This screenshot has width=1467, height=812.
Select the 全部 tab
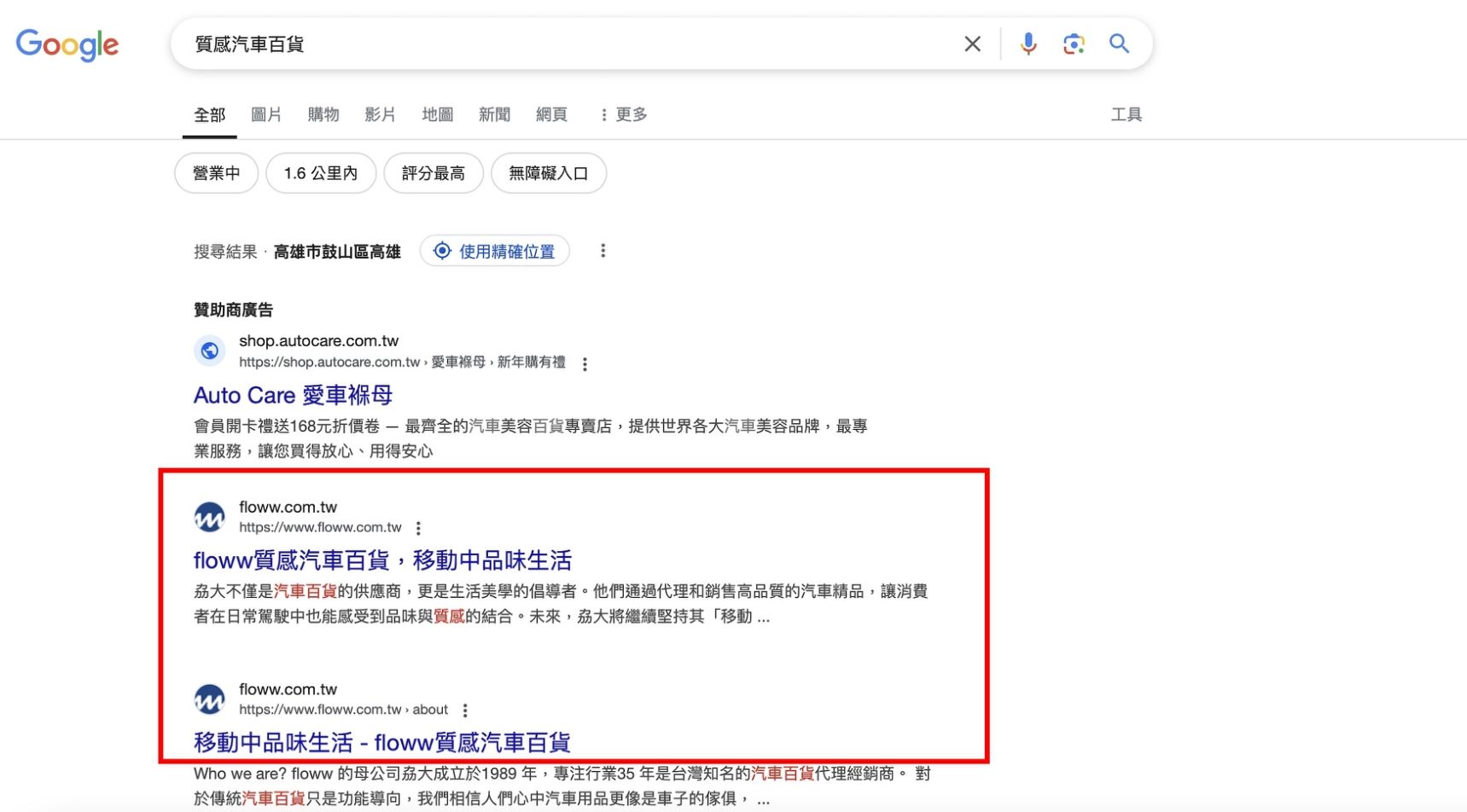[209, 114]
